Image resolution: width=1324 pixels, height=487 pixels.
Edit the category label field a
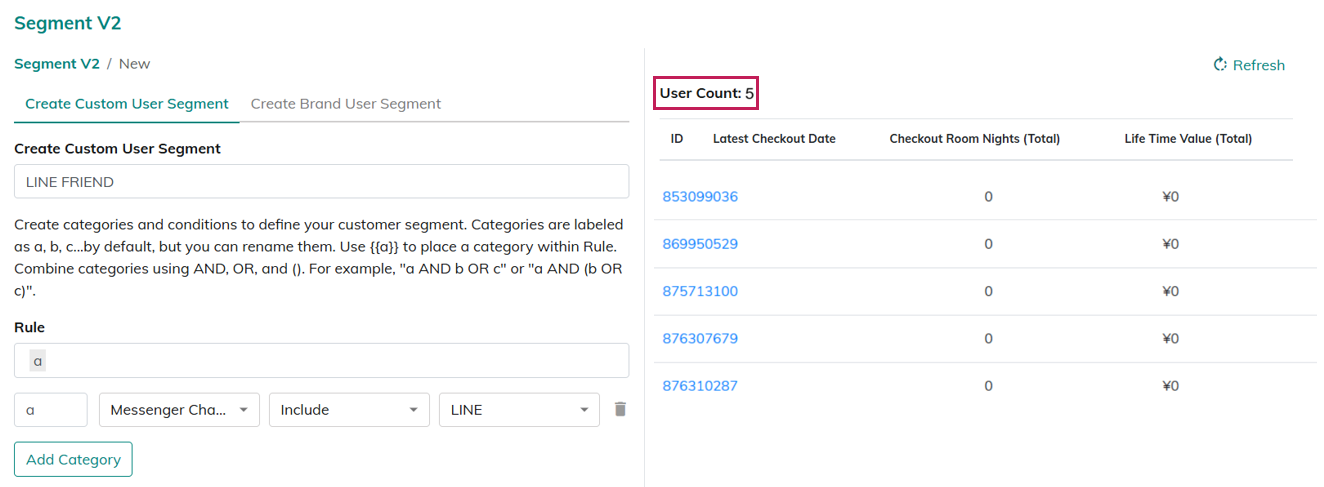(x=50, y=410)
